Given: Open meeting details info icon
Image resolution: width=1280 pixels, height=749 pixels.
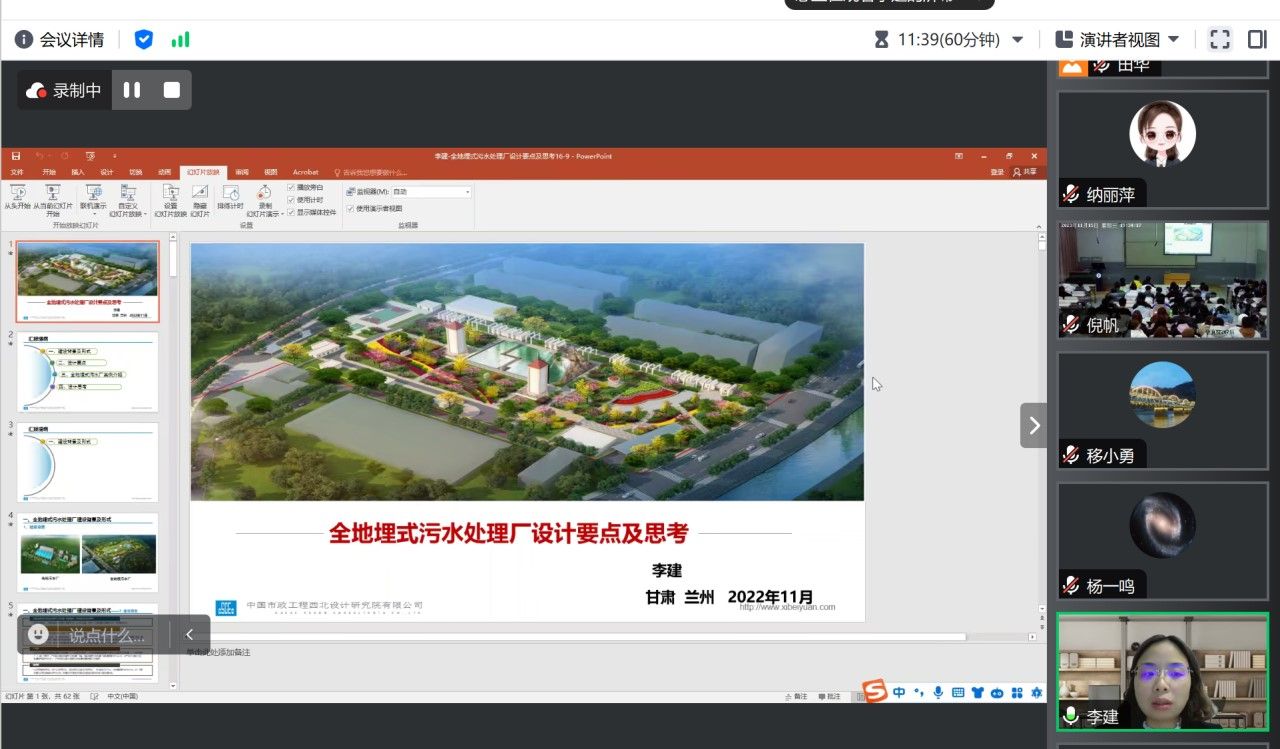Looking at the screenshot, I should (24, 39).
